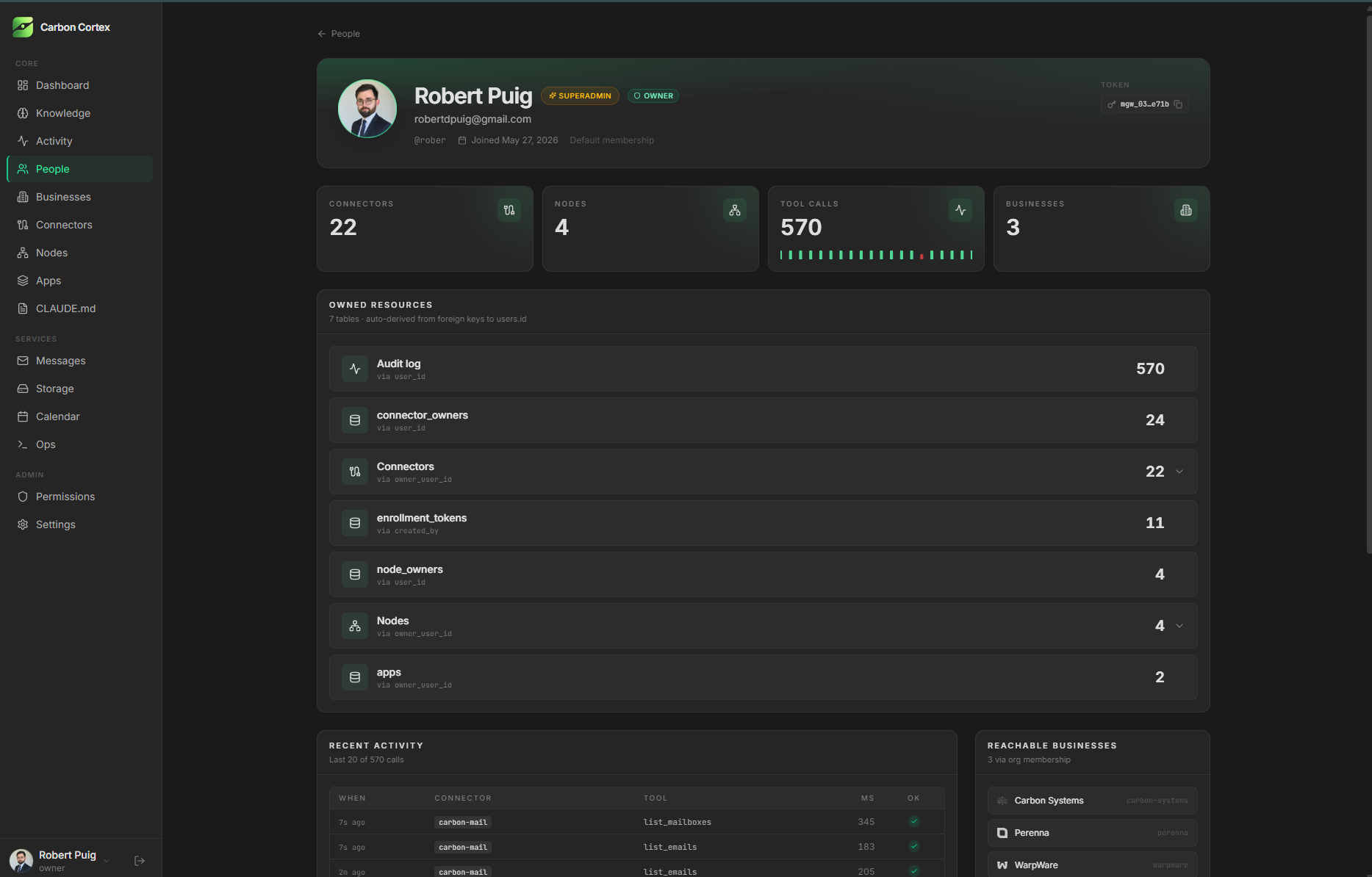The image size is (1372, 877).
Task: Click the MS column header
Action: pos(868,798)
